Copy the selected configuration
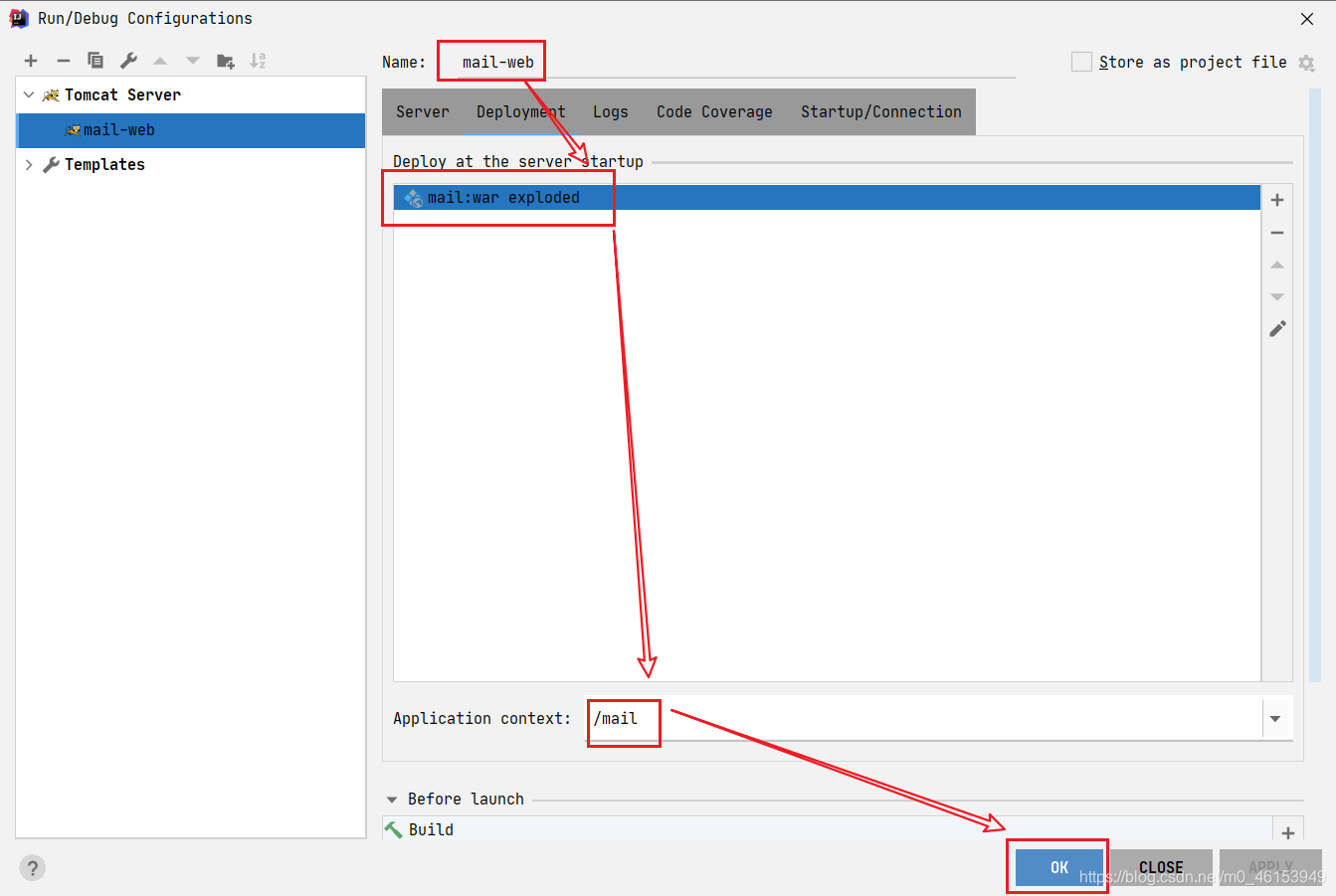Viewport: 1336px width, 896px height. coord(95,61)
